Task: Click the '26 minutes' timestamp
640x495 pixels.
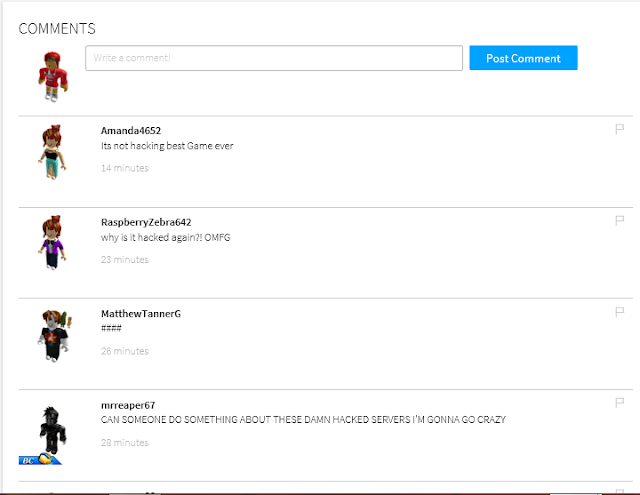Action: coord(125,351)
